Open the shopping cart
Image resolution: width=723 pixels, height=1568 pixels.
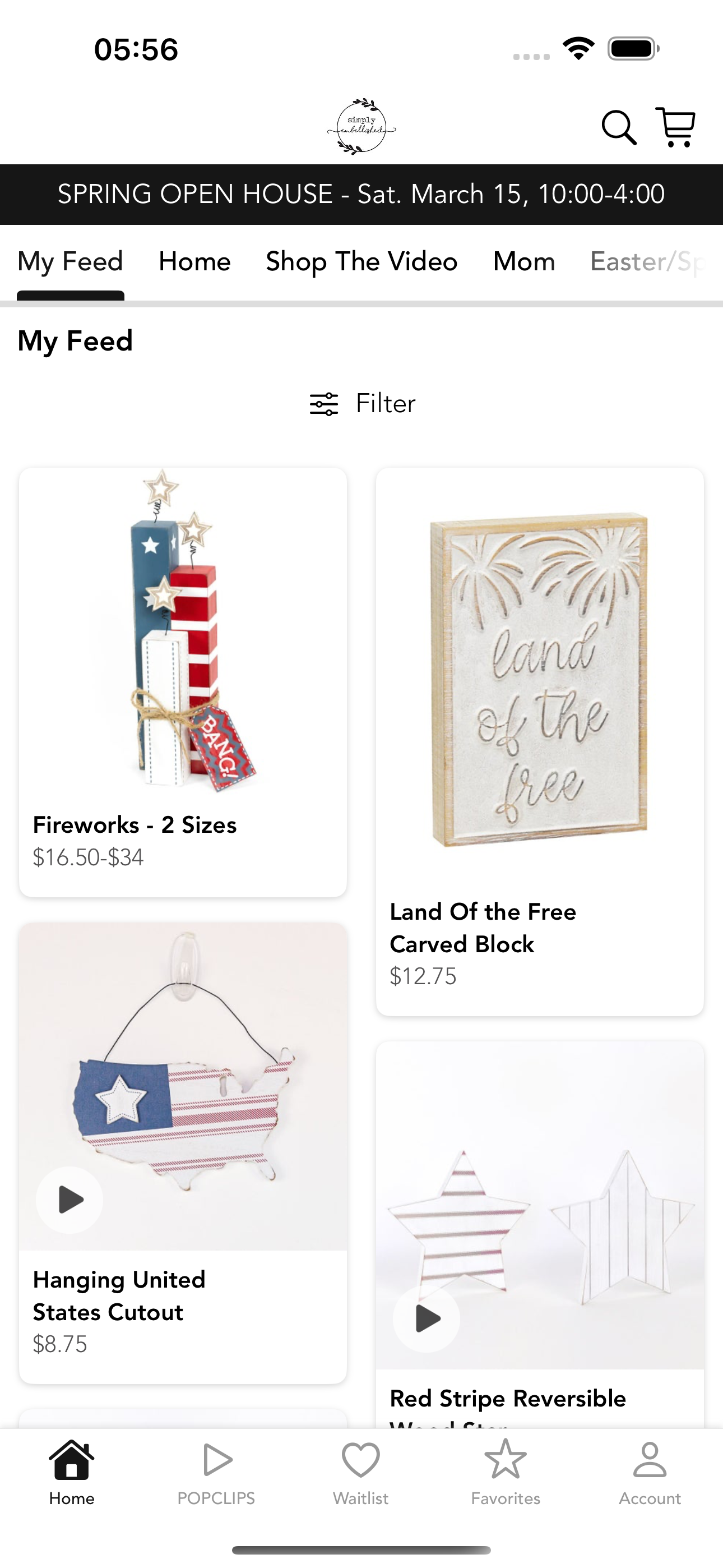pos(675,127)
